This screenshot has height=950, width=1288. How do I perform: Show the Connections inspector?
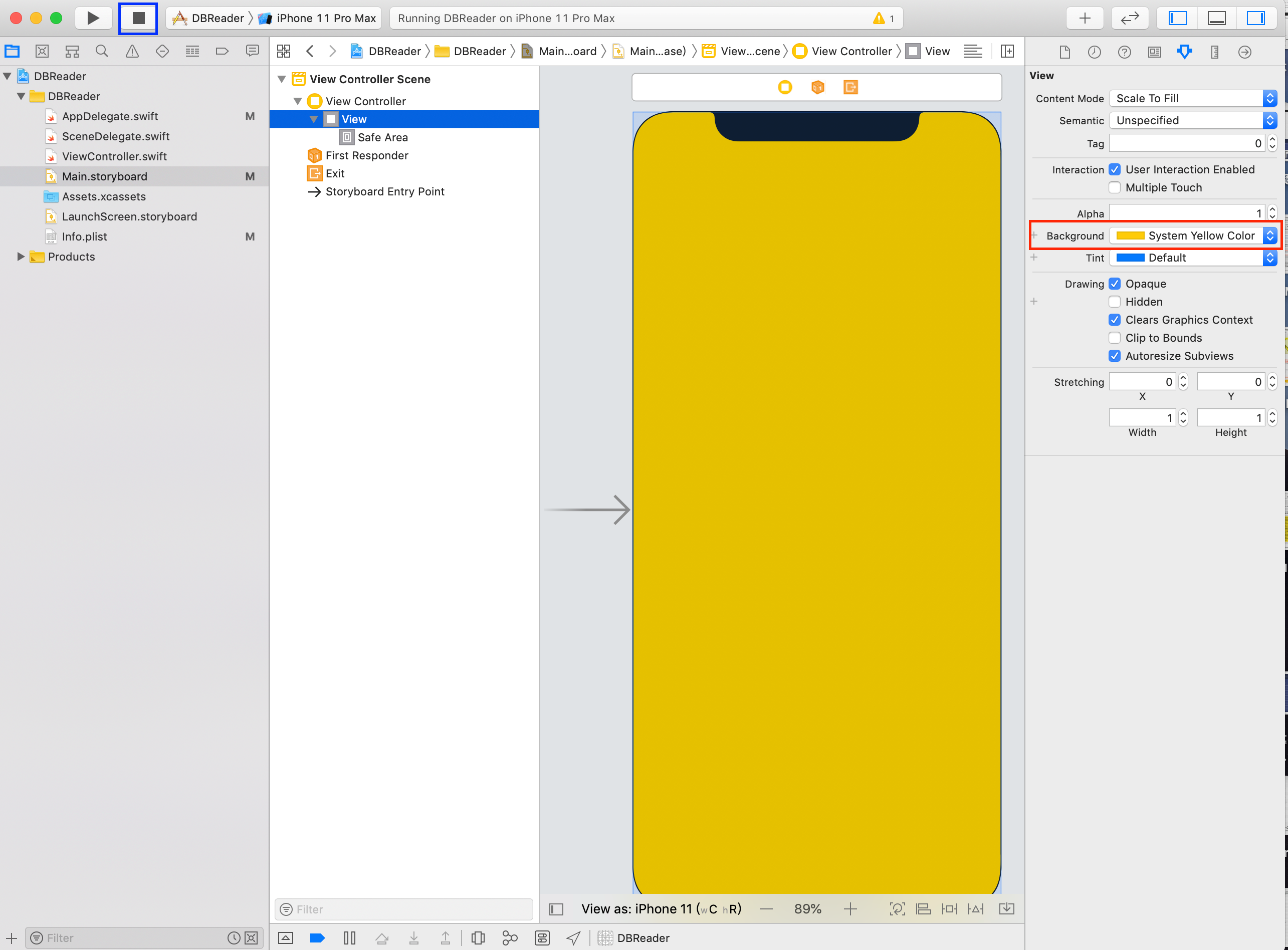coord(1245,52)
